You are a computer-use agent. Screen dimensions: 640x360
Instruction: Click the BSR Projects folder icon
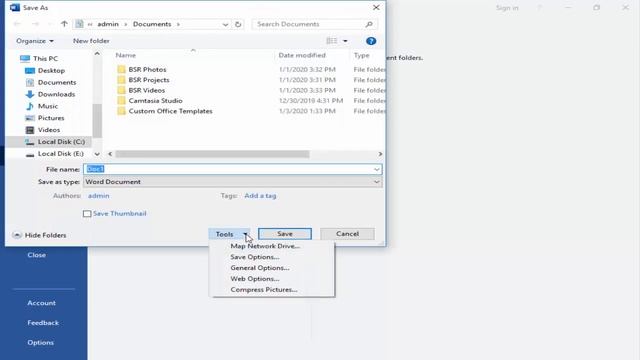pyautogui.click(x=121, y=80)
